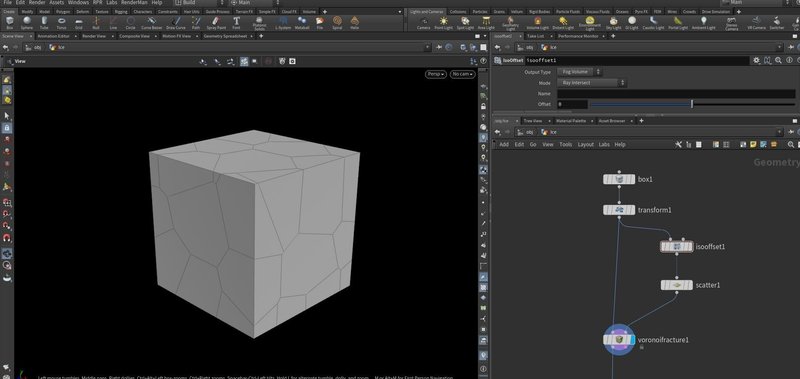Select the Sphere shelf tool

(27, 22)
